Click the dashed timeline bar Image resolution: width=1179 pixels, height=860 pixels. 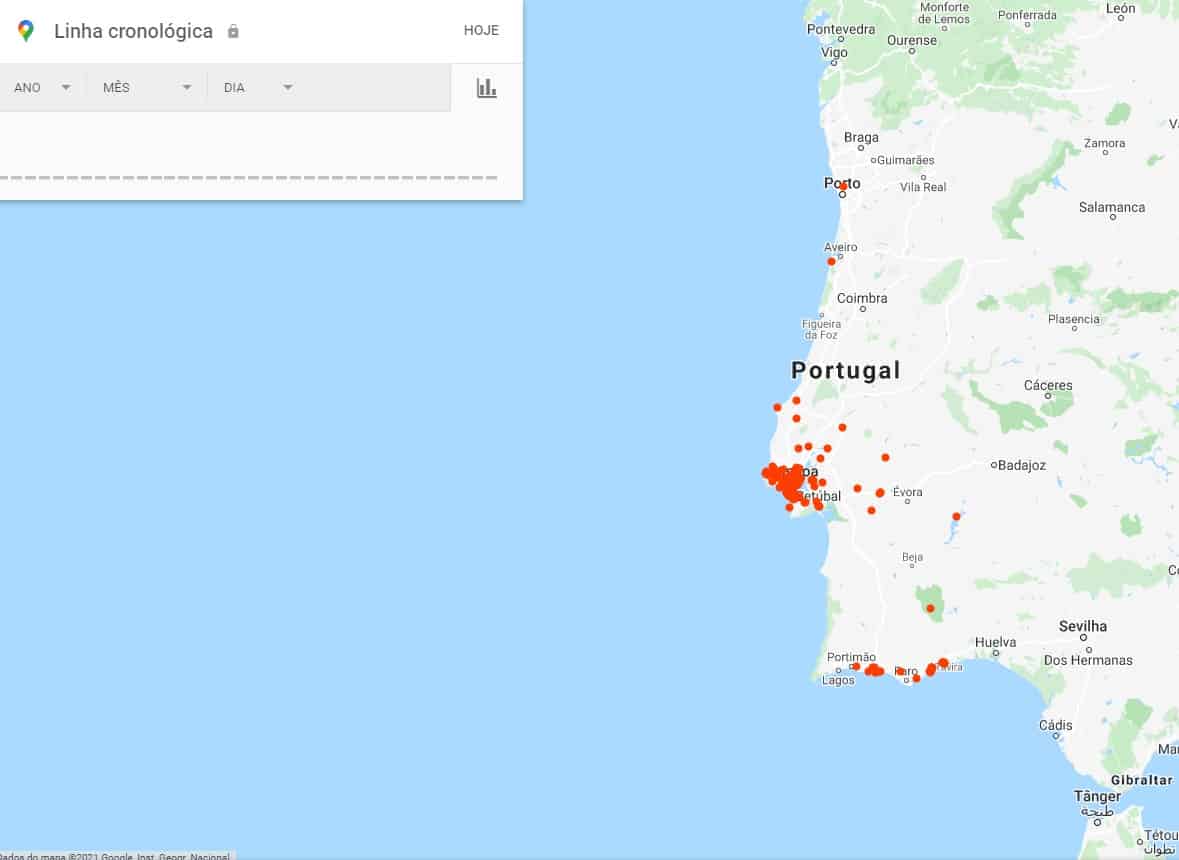point(248,178)
